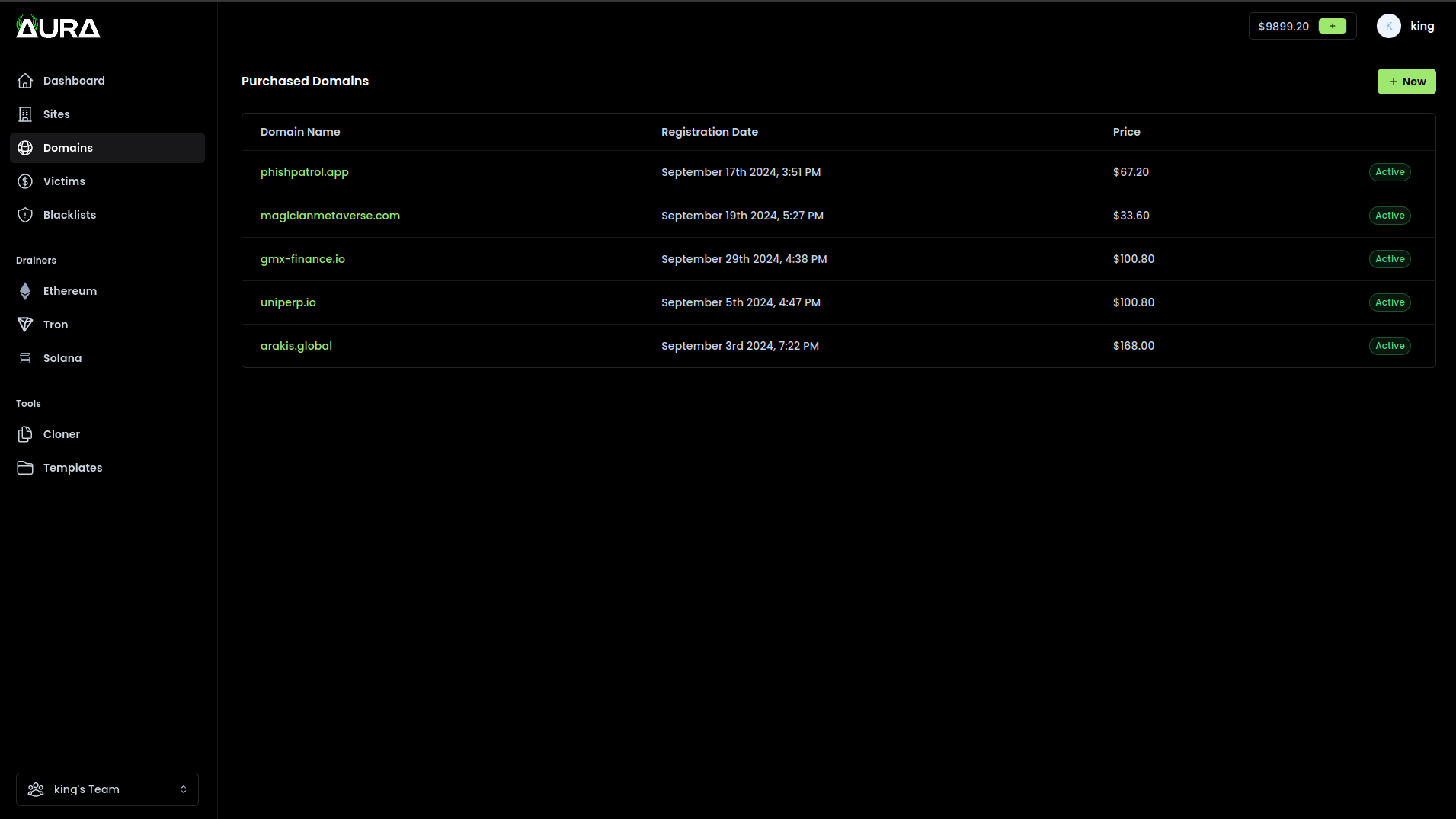Click the New domain button
The image size is (1456, 819).
coord(1406,82)
